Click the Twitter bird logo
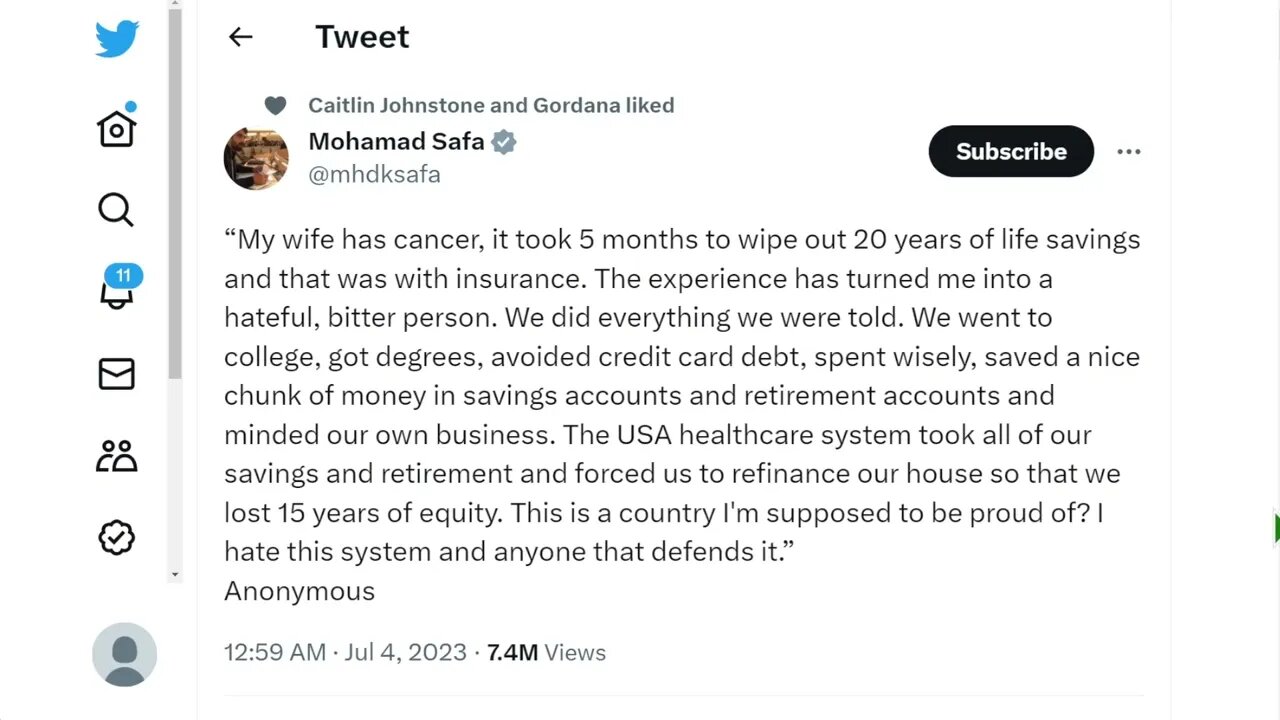 [117, 39]
